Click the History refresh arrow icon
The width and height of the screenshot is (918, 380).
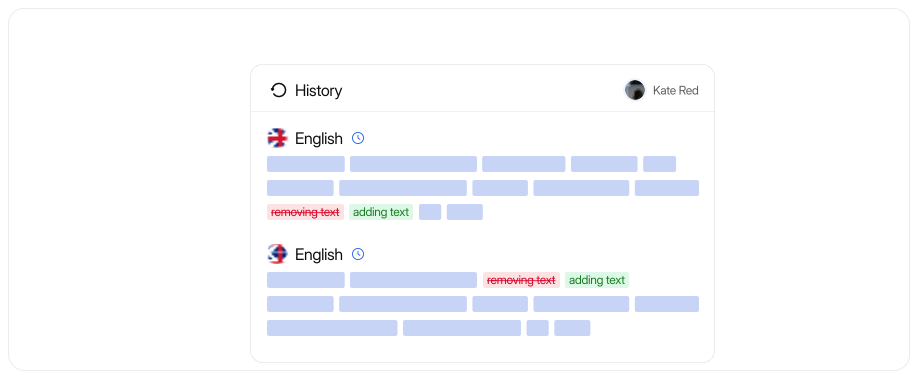click(279, 90)
